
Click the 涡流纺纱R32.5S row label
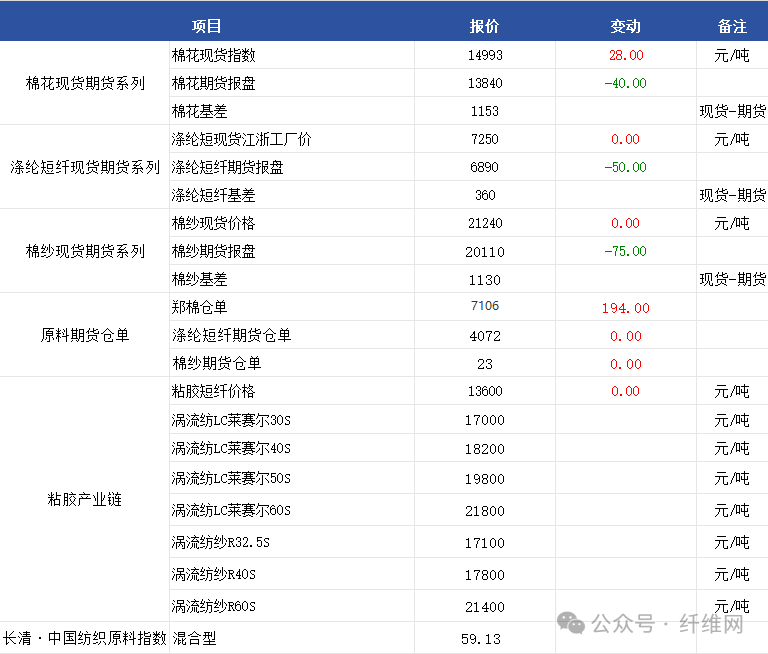[x=220, y=542]
